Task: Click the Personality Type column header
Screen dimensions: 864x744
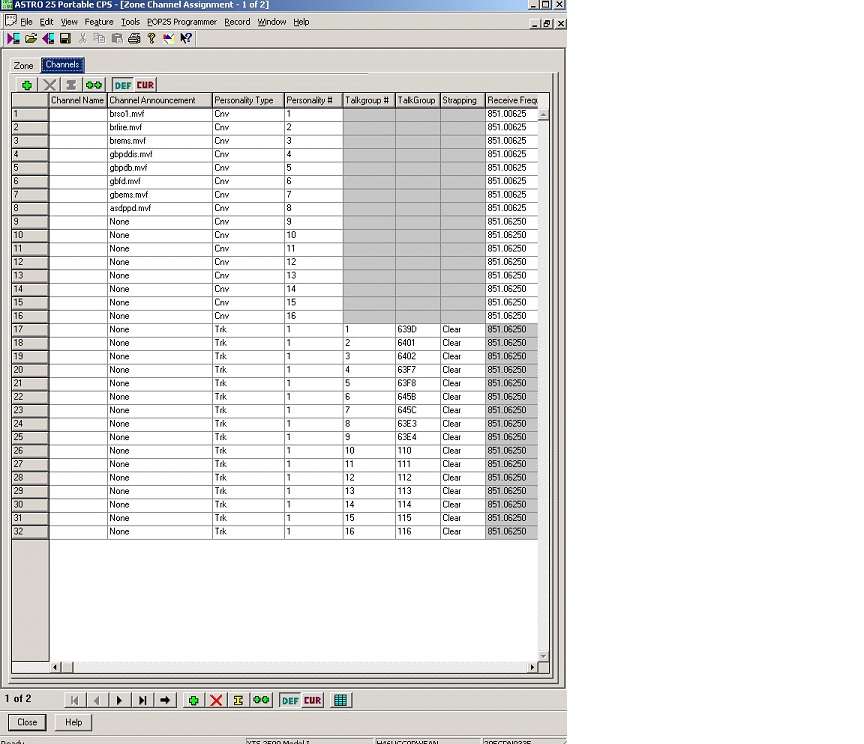Action: pos(248,100)
